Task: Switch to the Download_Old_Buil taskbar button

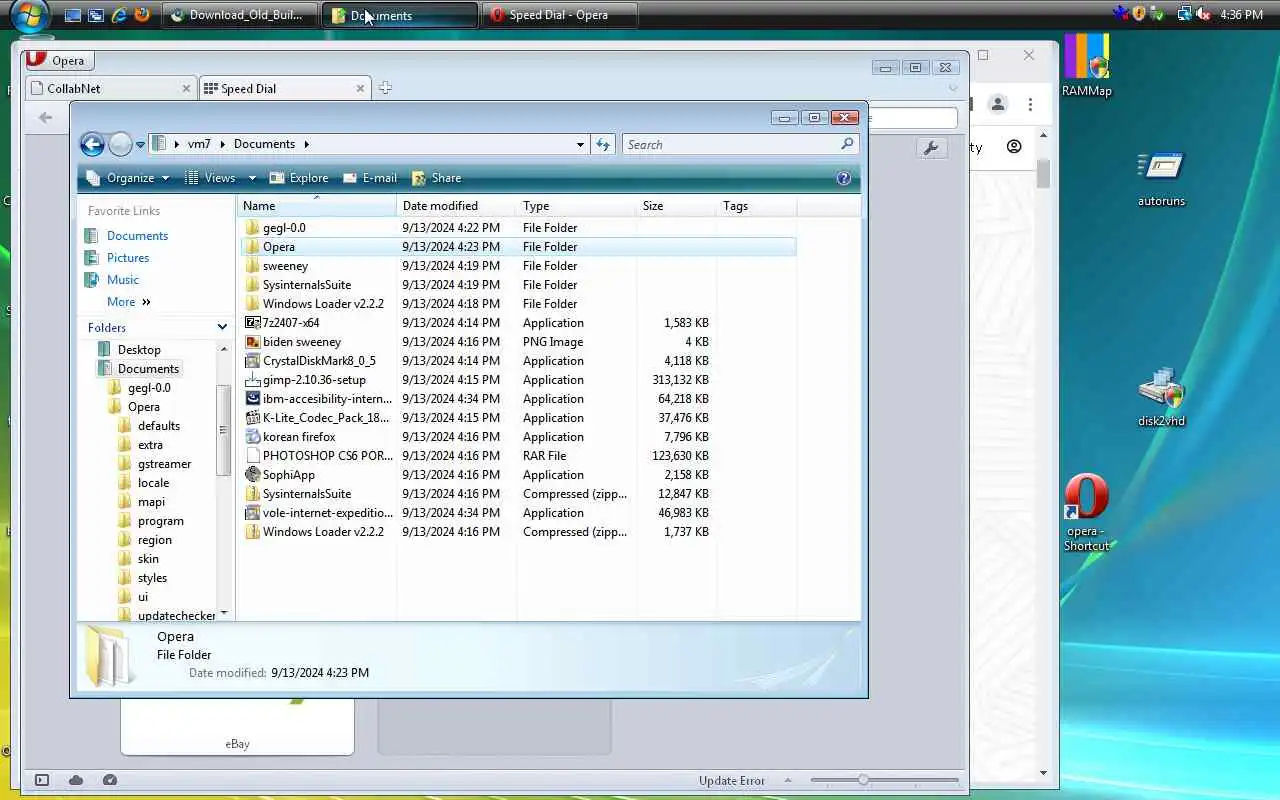Action: tap(238, 15)
